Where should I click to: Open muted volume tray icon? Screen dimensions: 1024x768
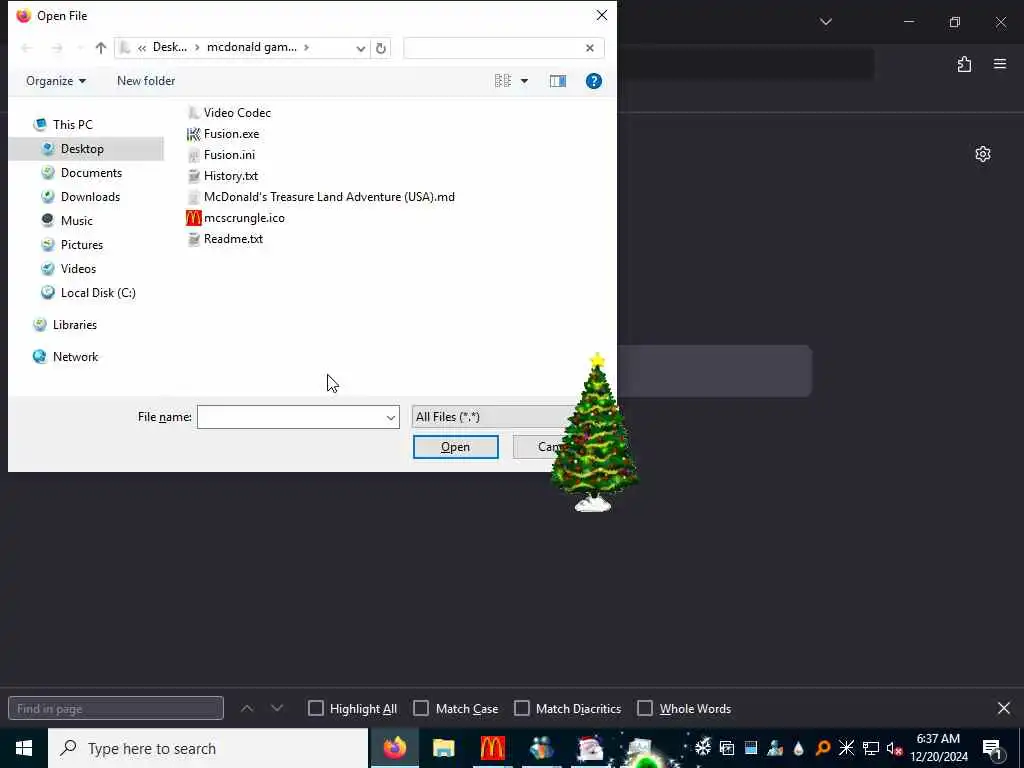894,748
